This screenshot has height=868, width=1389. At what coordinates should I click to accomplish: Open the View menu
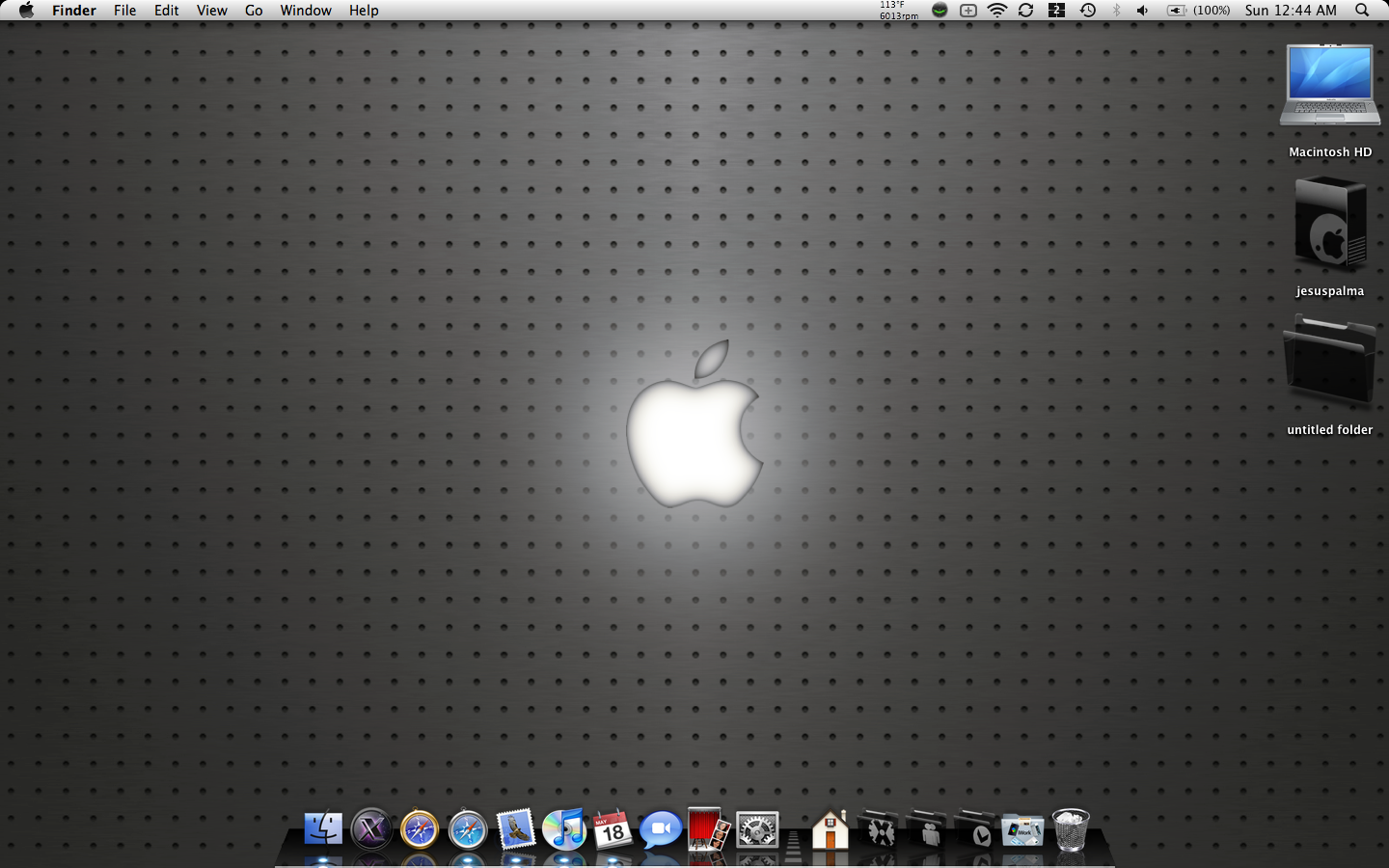pyautogui.click(x=212, y=11)
